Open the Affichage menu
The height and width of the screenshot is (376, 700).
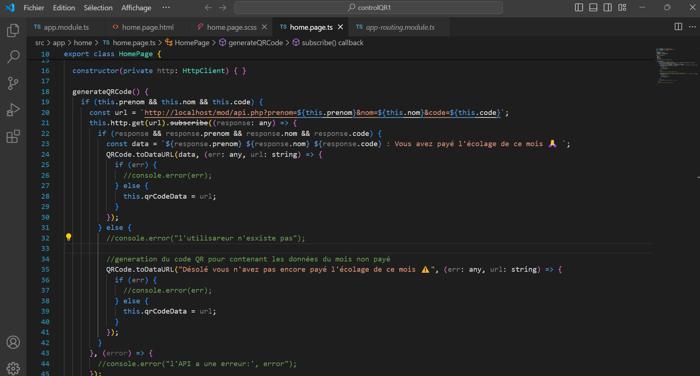click(136, 8)
